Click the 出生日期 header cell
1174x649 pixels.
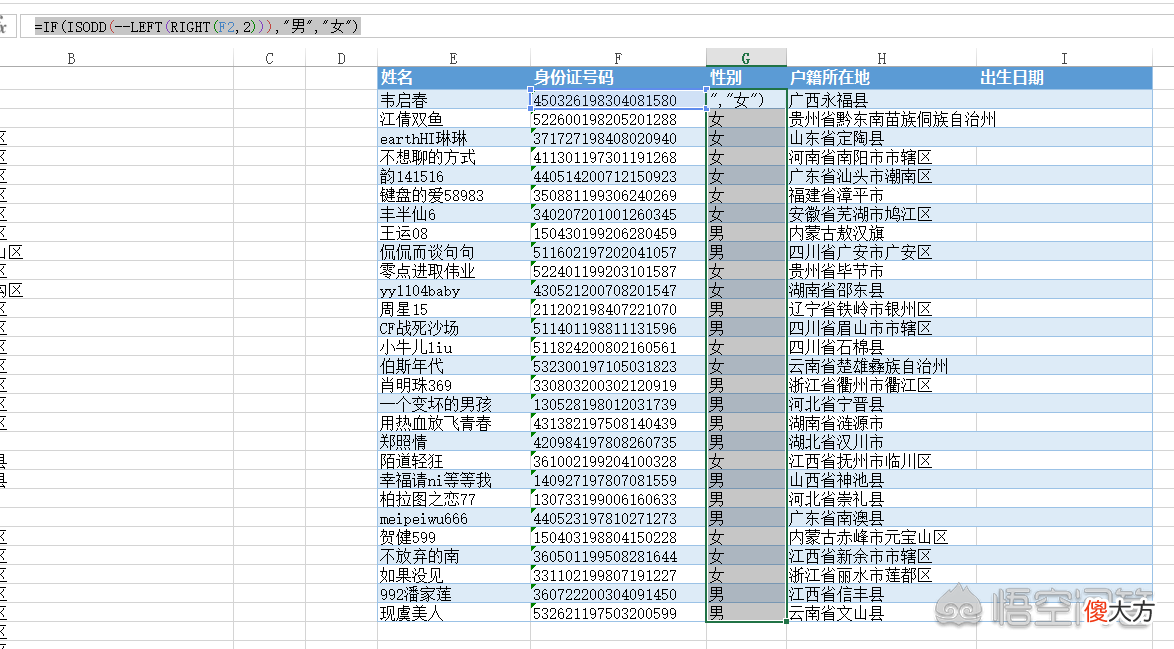[x=1064, y=77]
